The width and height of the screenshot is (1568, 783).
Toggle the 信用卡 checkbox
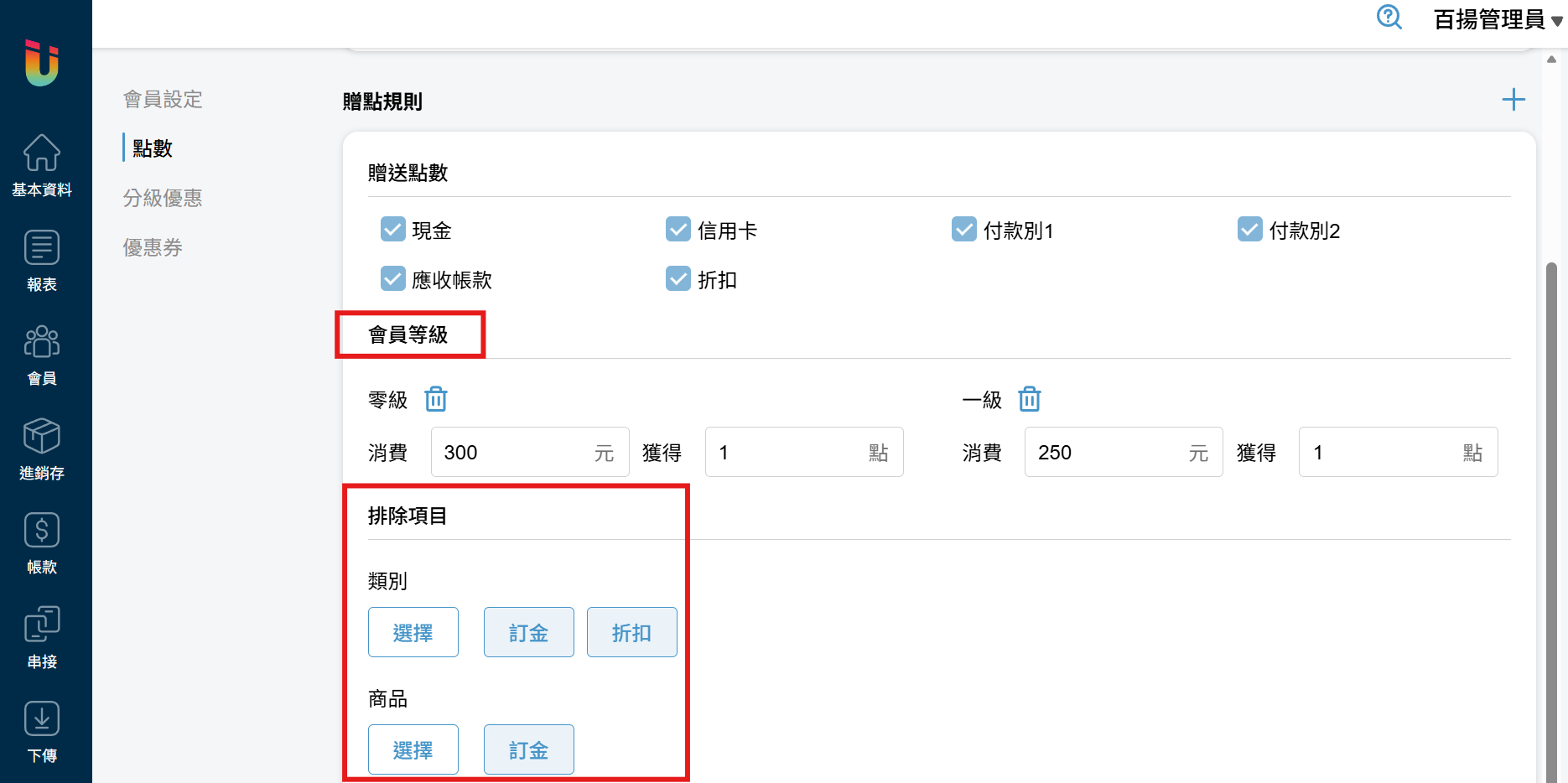point(678,229)
